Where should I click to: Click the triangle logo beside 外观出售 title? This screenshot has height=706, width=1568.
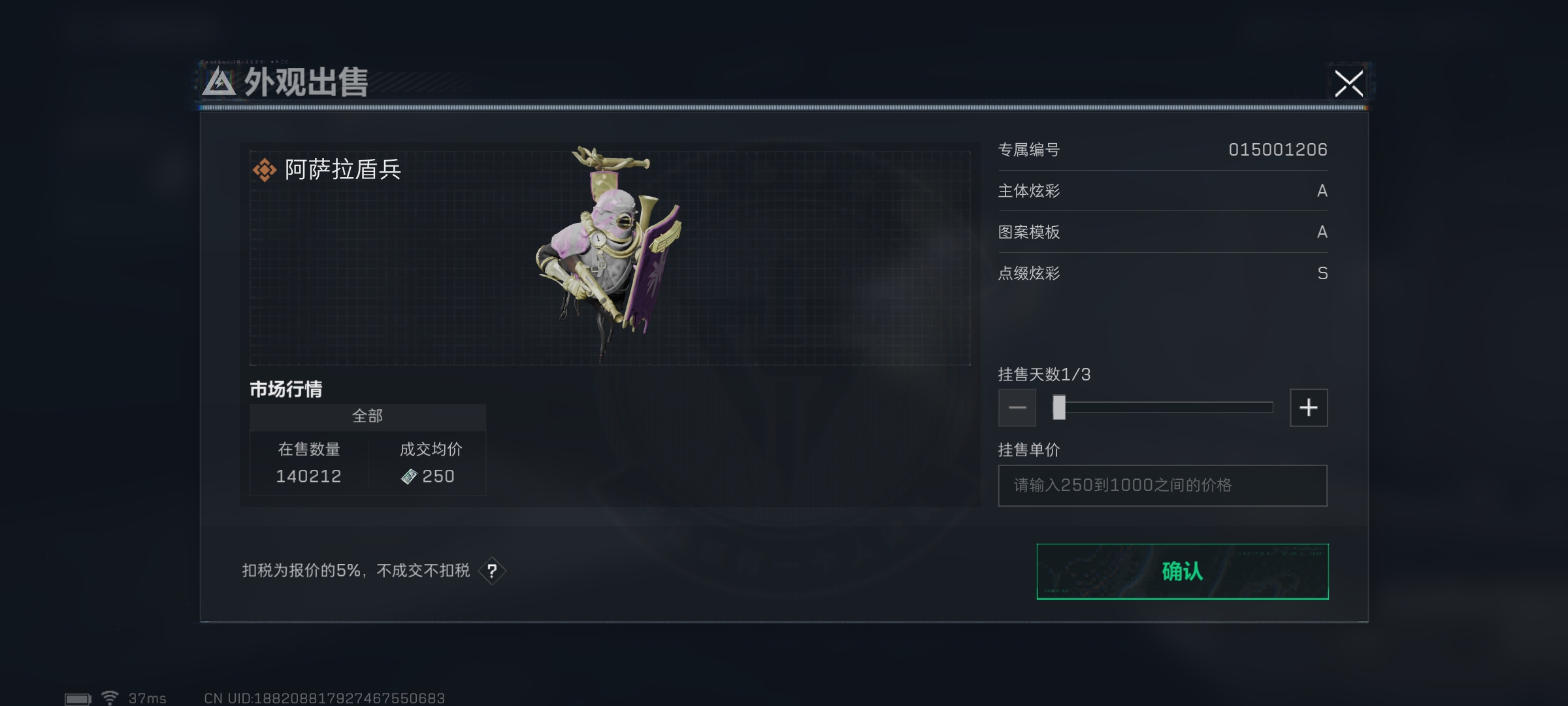point(219,83)
